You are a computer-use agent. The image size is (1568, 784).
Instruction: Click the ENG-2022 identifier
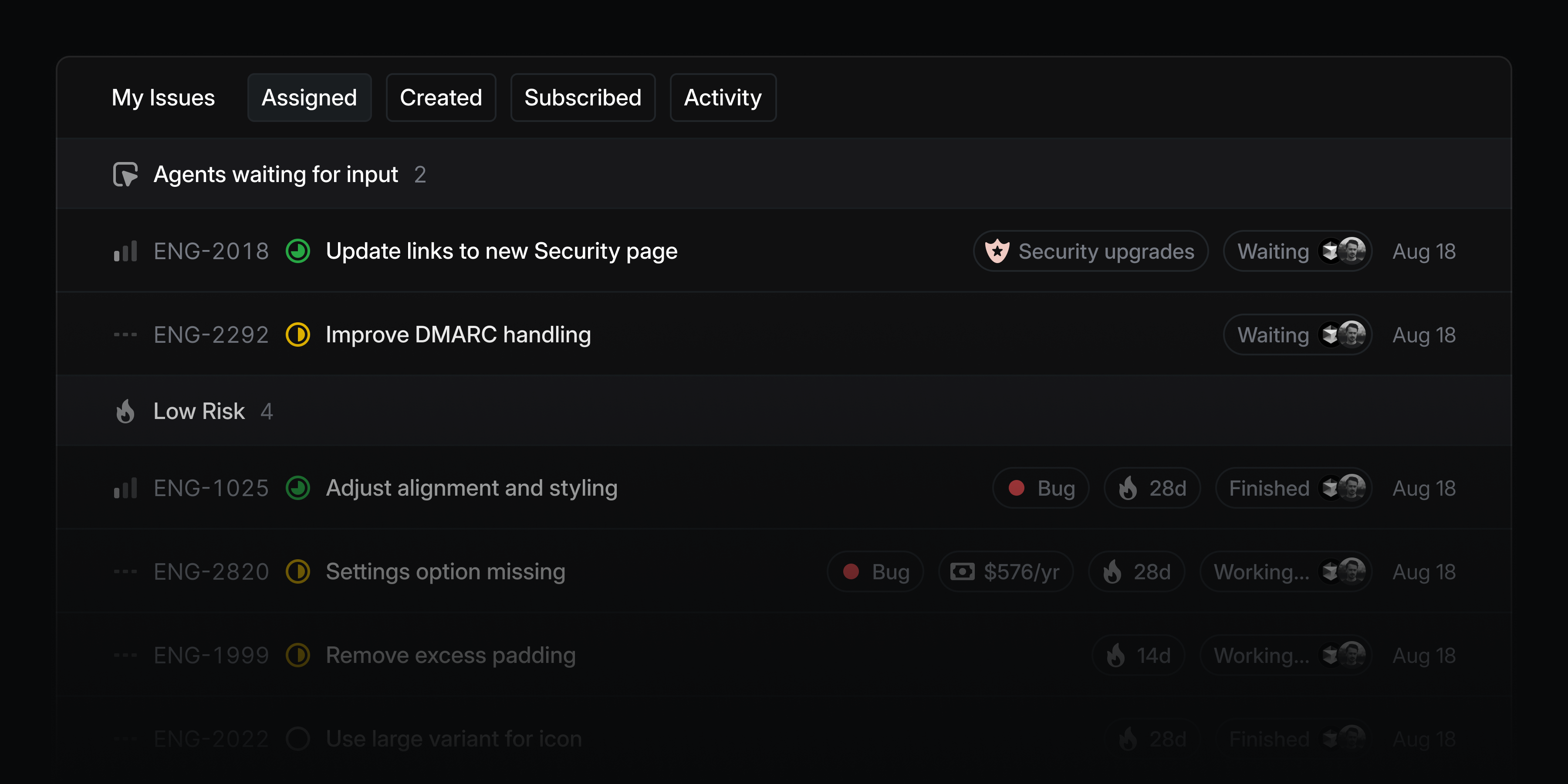211,738
